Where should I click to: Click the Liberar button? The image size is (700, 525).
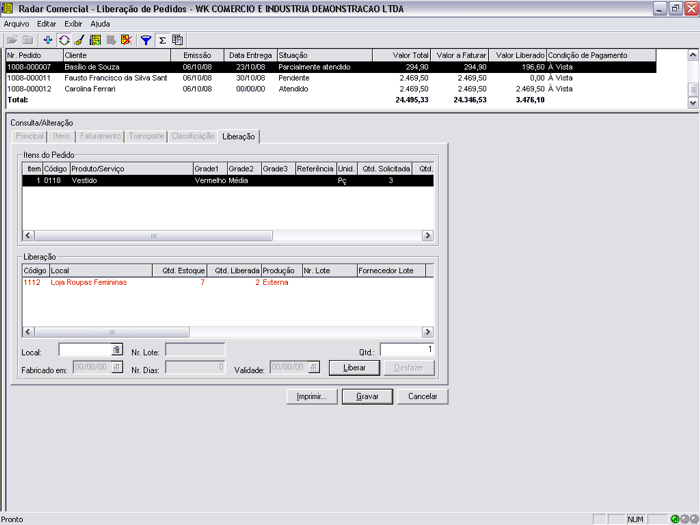tap(355, 368)
